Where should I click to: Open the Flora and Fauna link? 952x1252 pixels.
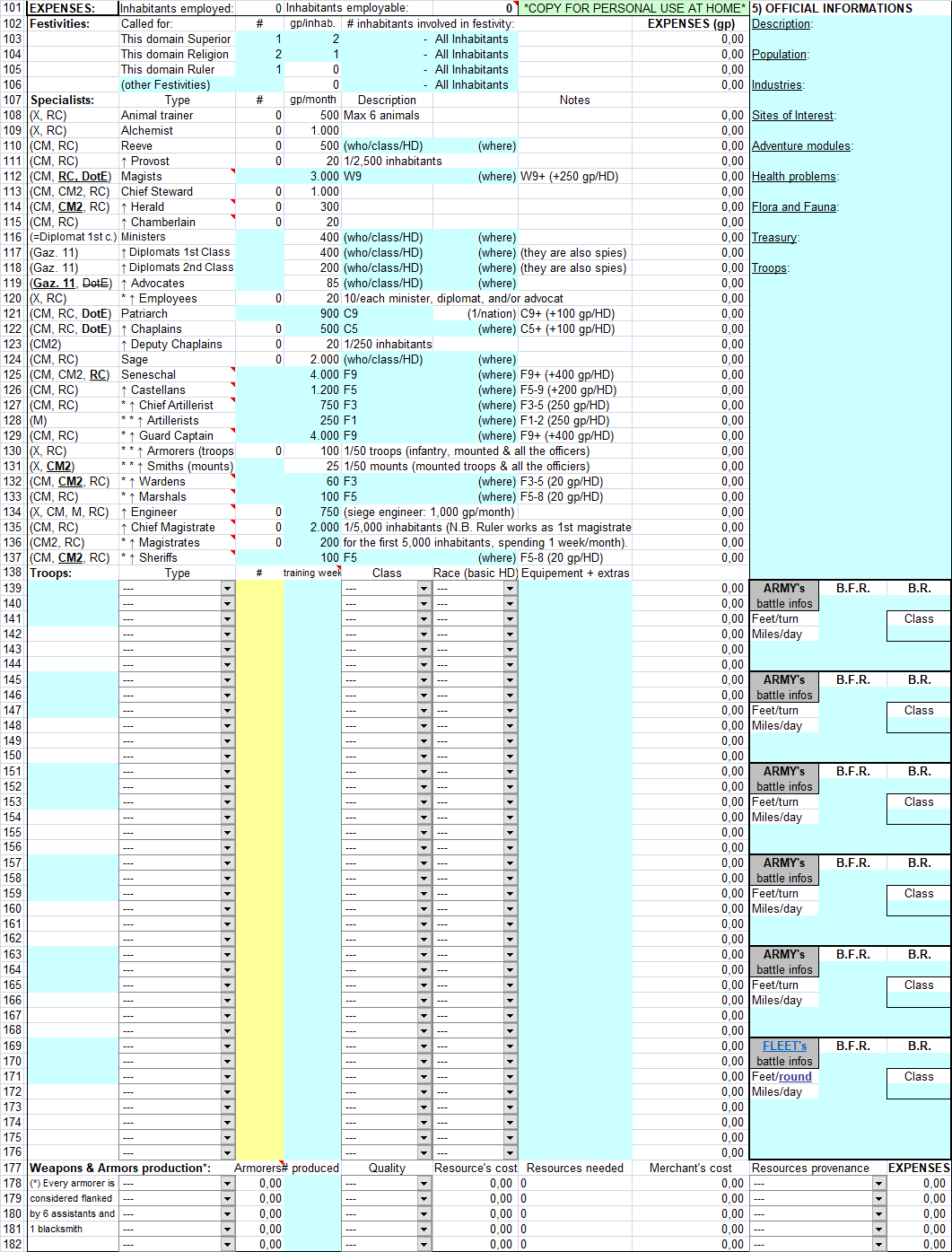click(x=794, y=207)
